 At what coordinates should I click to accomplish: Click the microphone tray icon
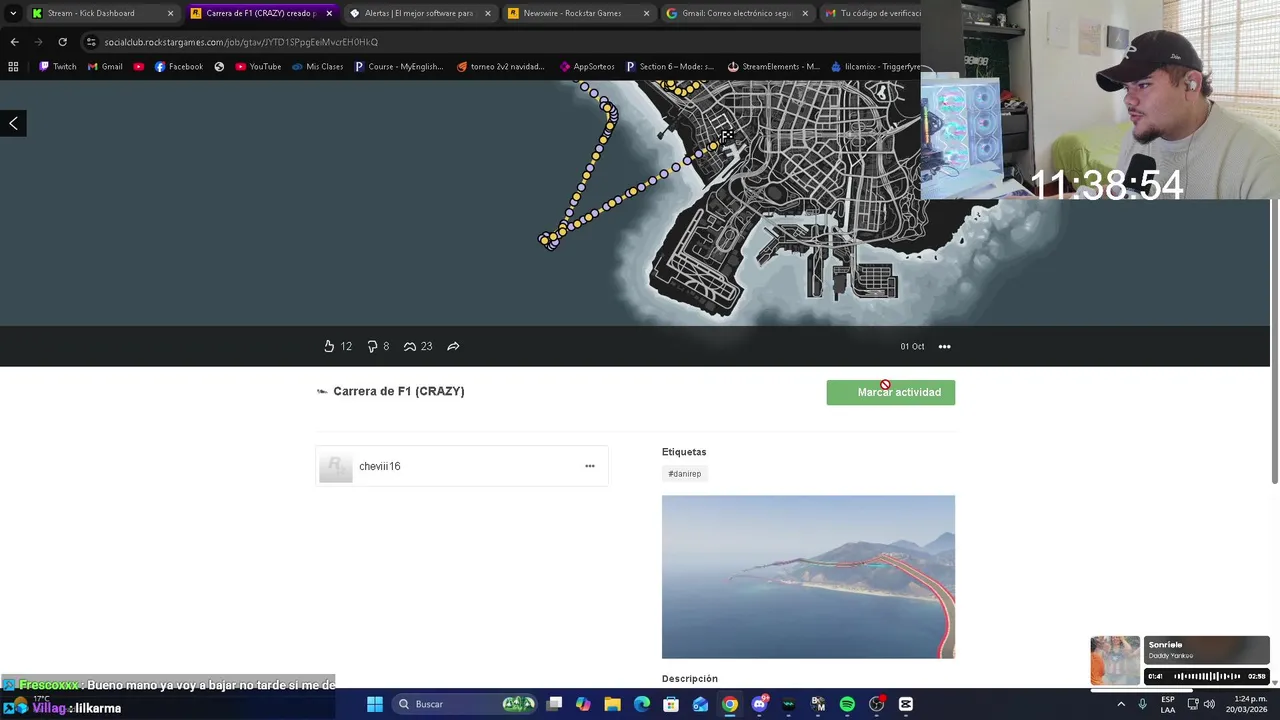pyautogui.click(x=1142, y=704)
